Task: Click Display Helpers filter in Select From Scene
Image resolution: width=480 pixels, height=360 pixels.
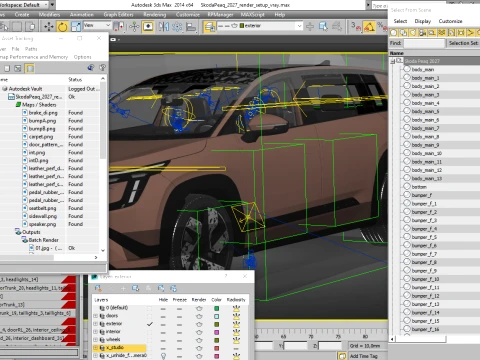Action: tap(432, 33)
